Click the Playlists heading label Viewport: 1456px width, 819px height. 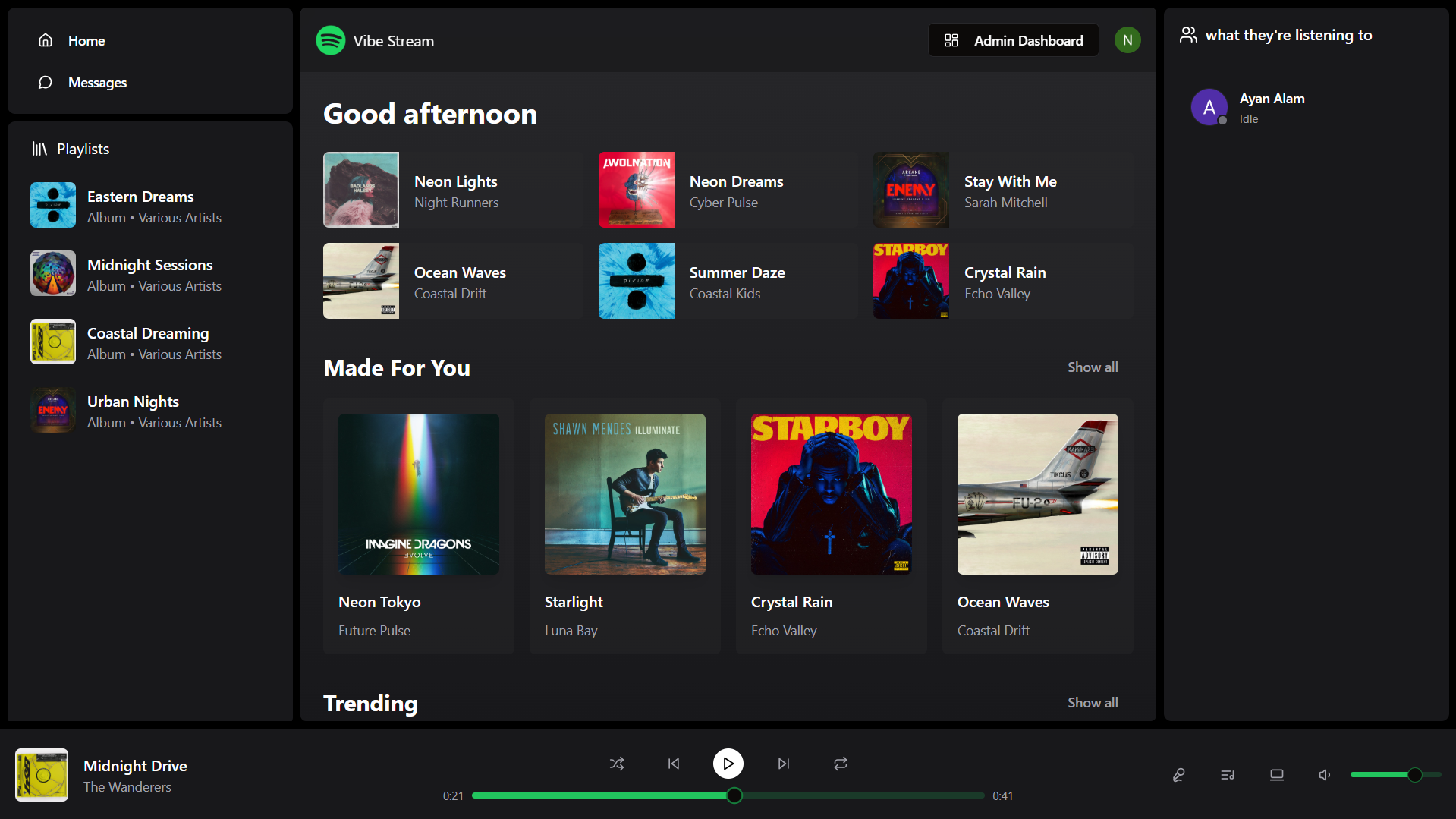pos(83,149)
